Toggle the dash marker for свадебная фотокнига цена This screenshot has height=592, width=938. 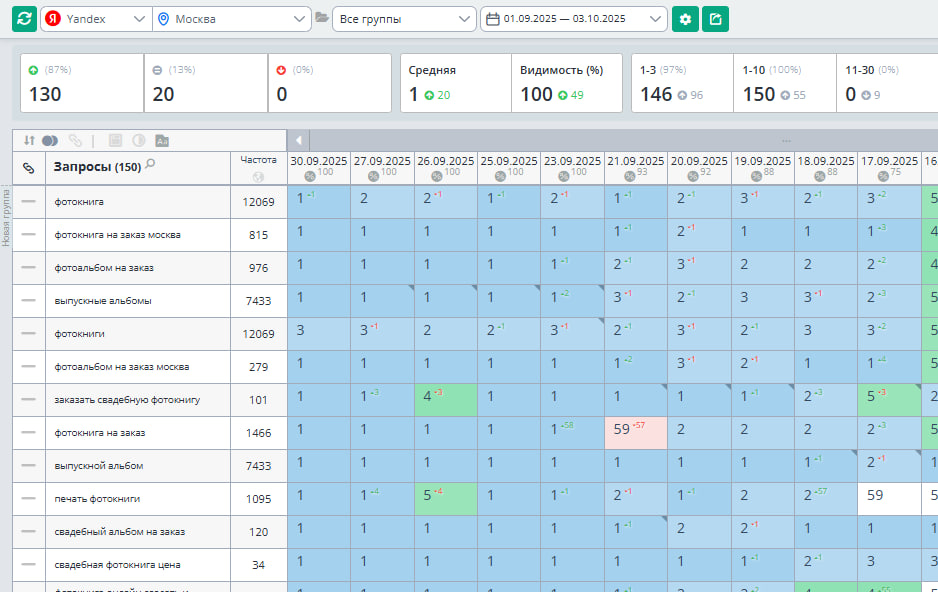pos(29,564)
